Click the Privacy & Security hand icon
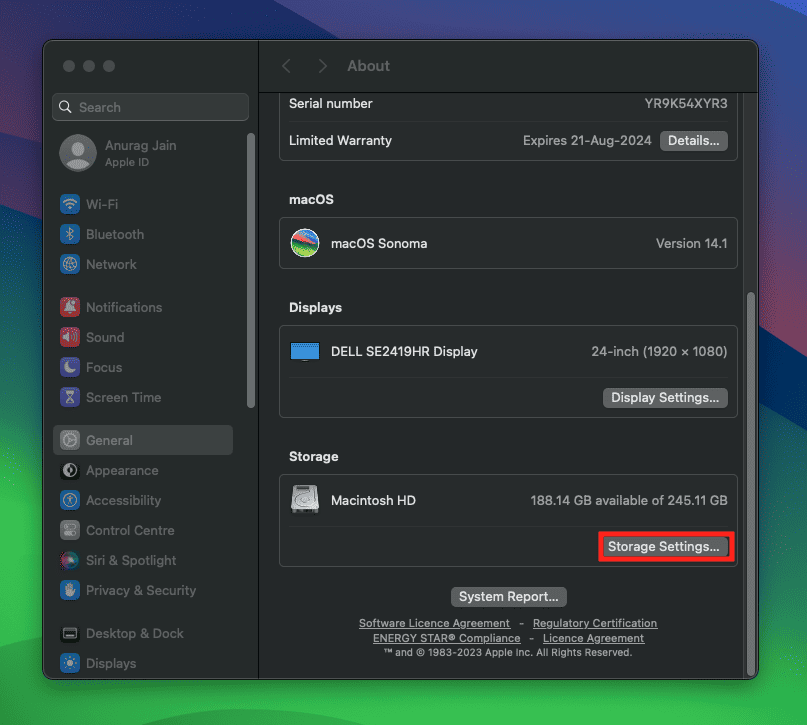The width and height of the screenshot is (807, 725). [x=70, y=590]
